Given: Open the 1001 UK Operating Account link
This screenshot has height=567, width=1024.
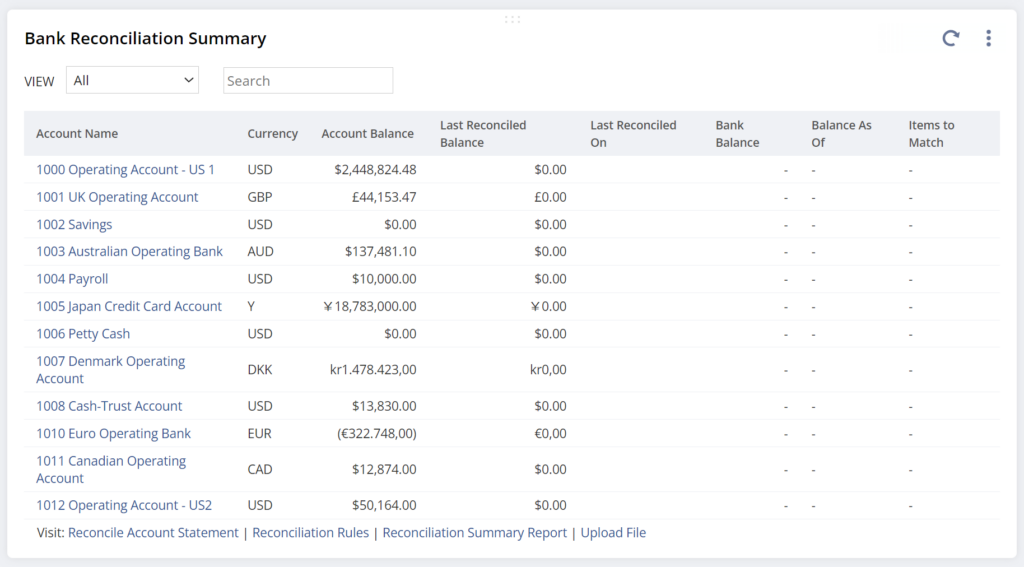Looking at the screenshot, I should (x=117, y=197).
